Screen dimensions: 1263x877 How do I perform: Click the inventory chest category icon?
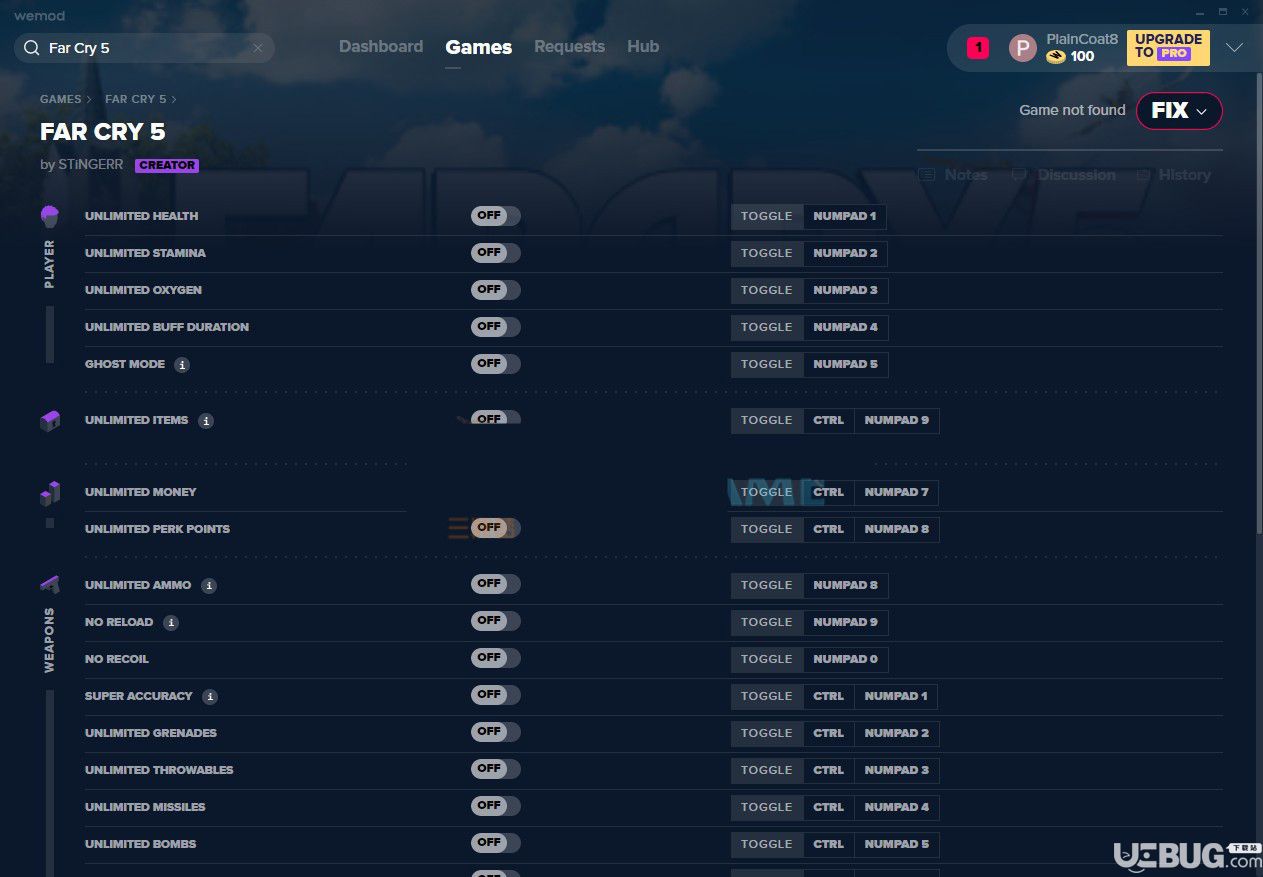pos(50,421)
